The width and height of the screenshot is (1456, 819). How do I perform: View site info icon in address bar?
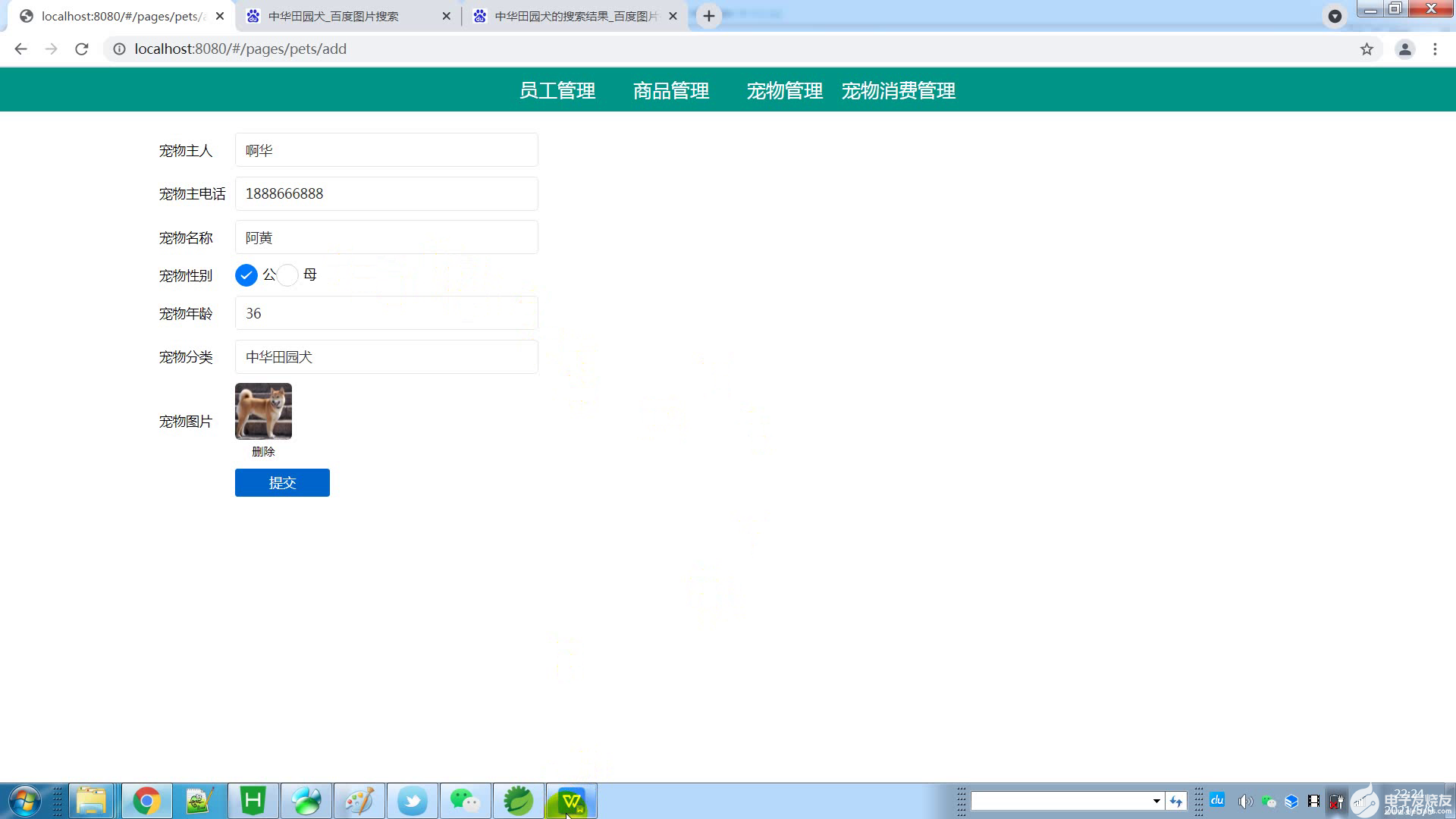pyautogui.click(x=119, y=49)
